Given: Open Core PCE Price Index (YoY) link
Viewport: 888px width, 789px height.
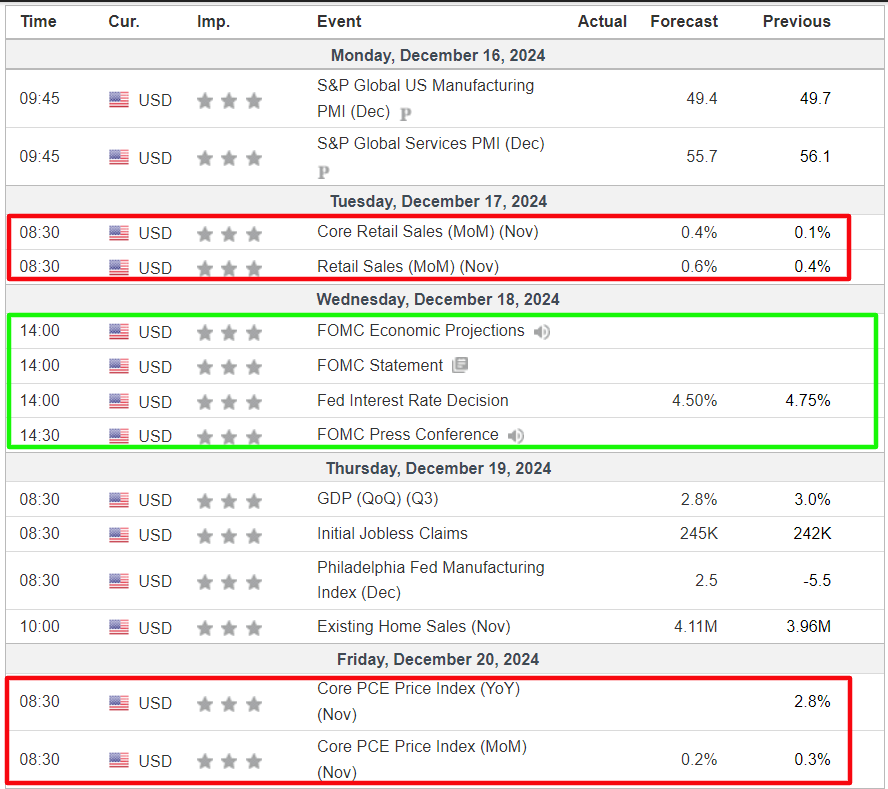Looking at the screenshot, I should click(x=419, y=701).
